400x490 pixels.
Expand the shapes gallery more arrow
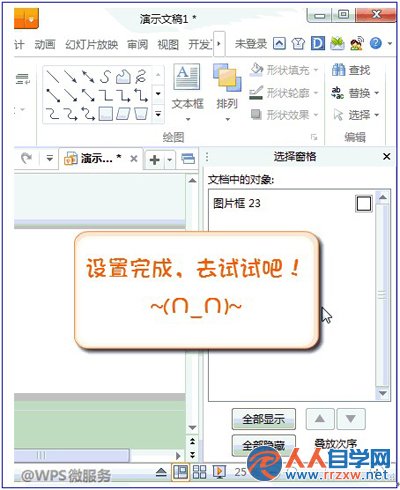(x=158, y=114)
